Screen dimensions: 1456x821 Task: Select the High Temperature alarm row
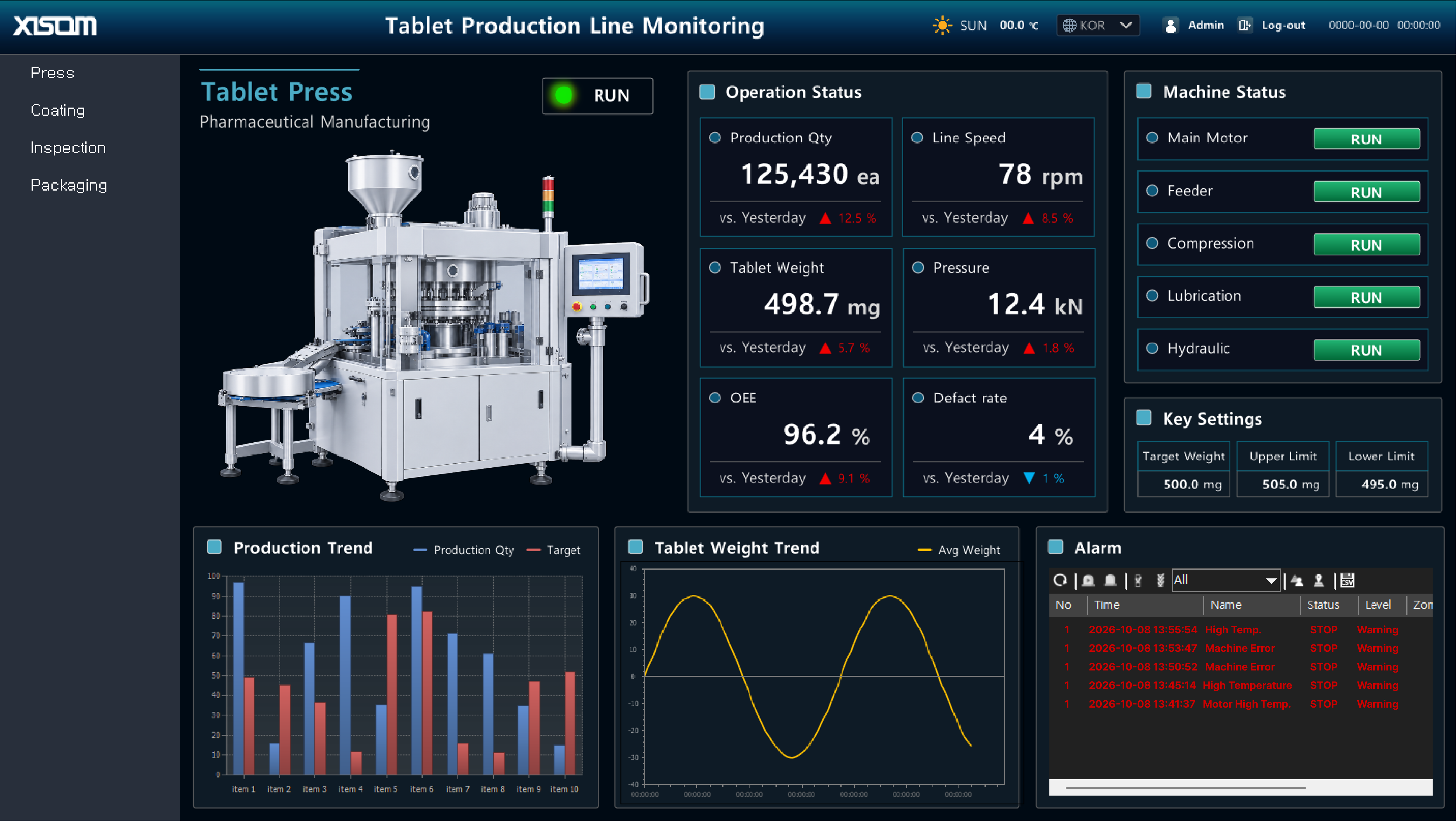[1241, 685]
